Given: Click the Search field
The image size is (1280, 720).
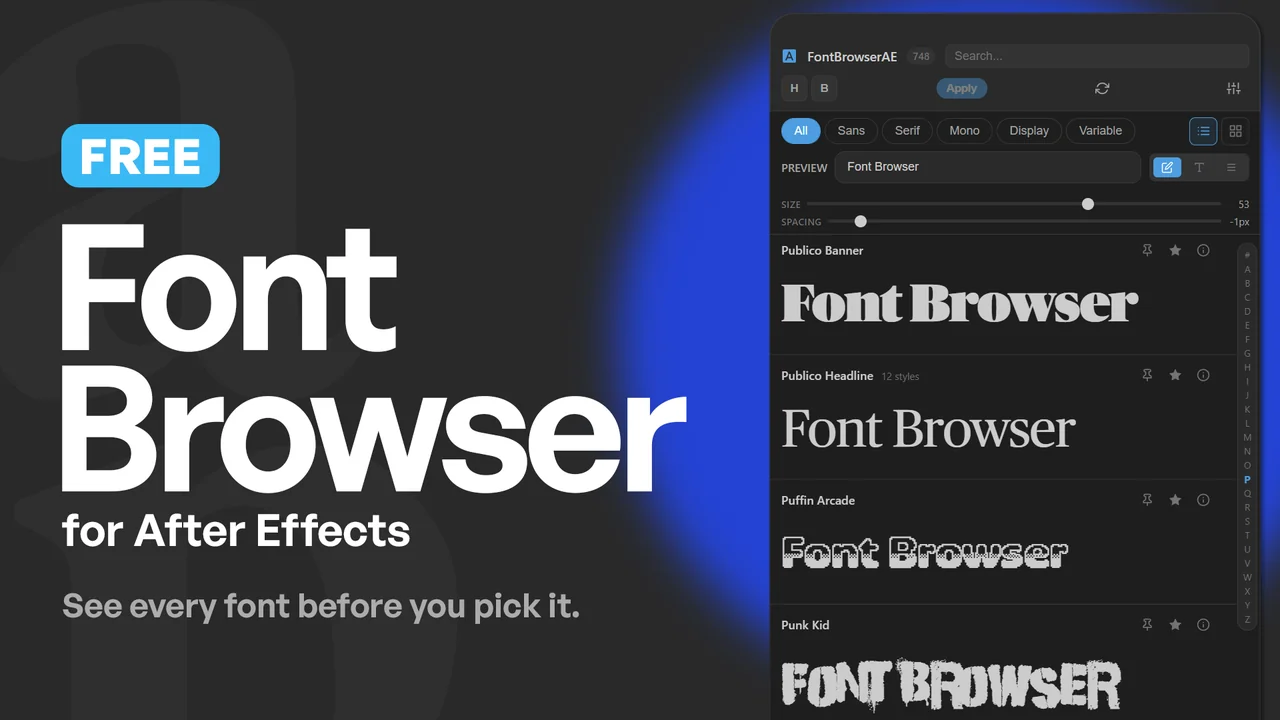Looking at the screenshot, I should [x=1097, y=56].
